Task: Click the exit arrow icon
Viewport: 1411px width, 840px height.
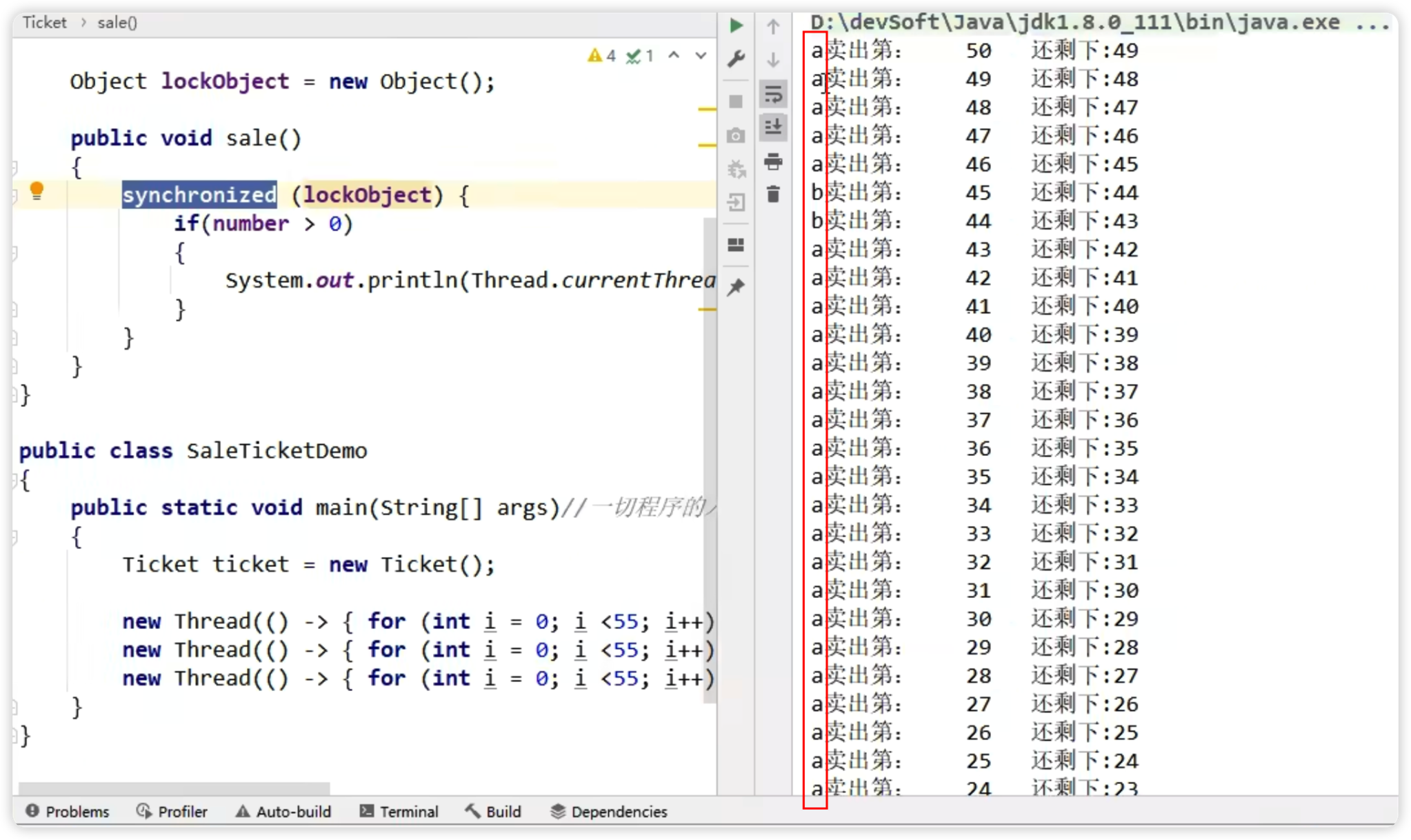Action: 736,203
